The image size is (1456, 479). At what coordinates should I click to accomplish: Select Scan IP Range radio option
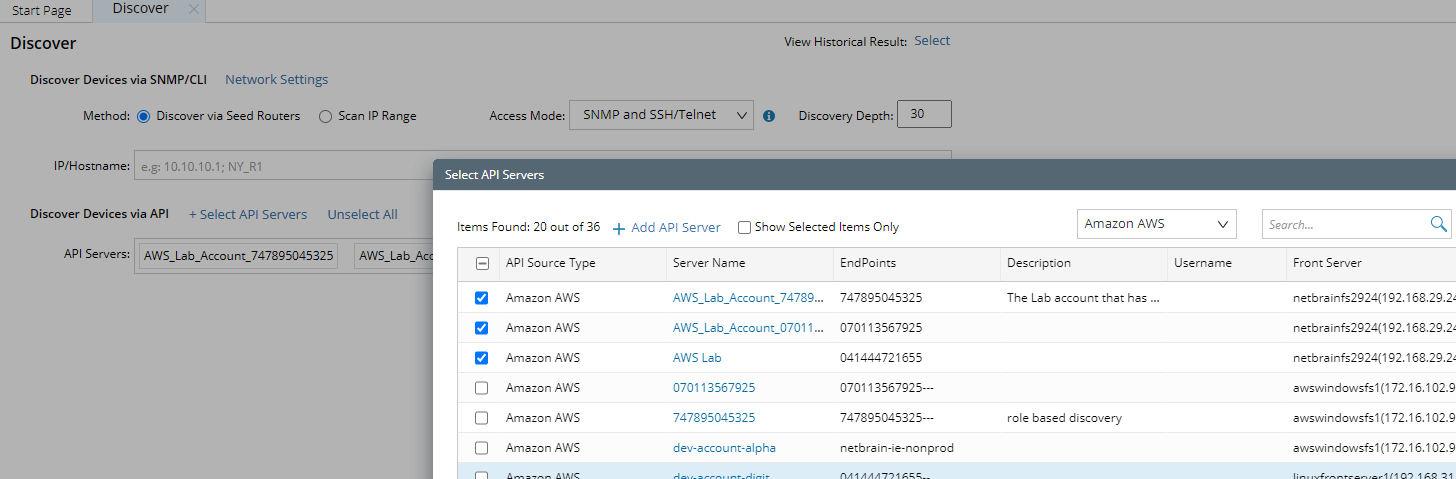[x=325, y=116]
